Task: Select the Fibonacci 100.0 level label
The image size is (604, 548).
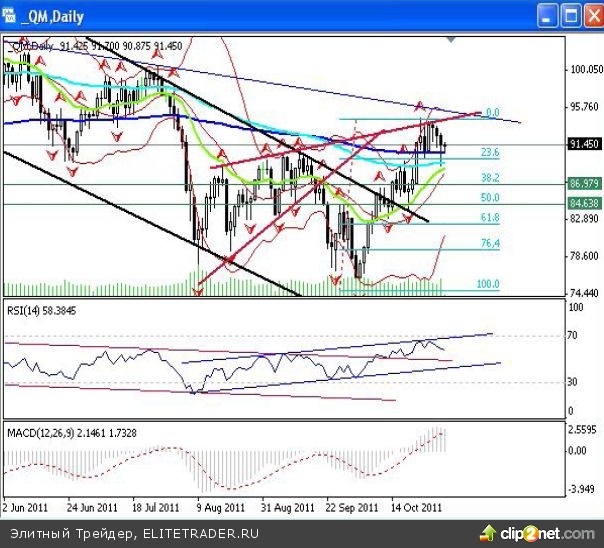Action: click(x=488, y=285)
